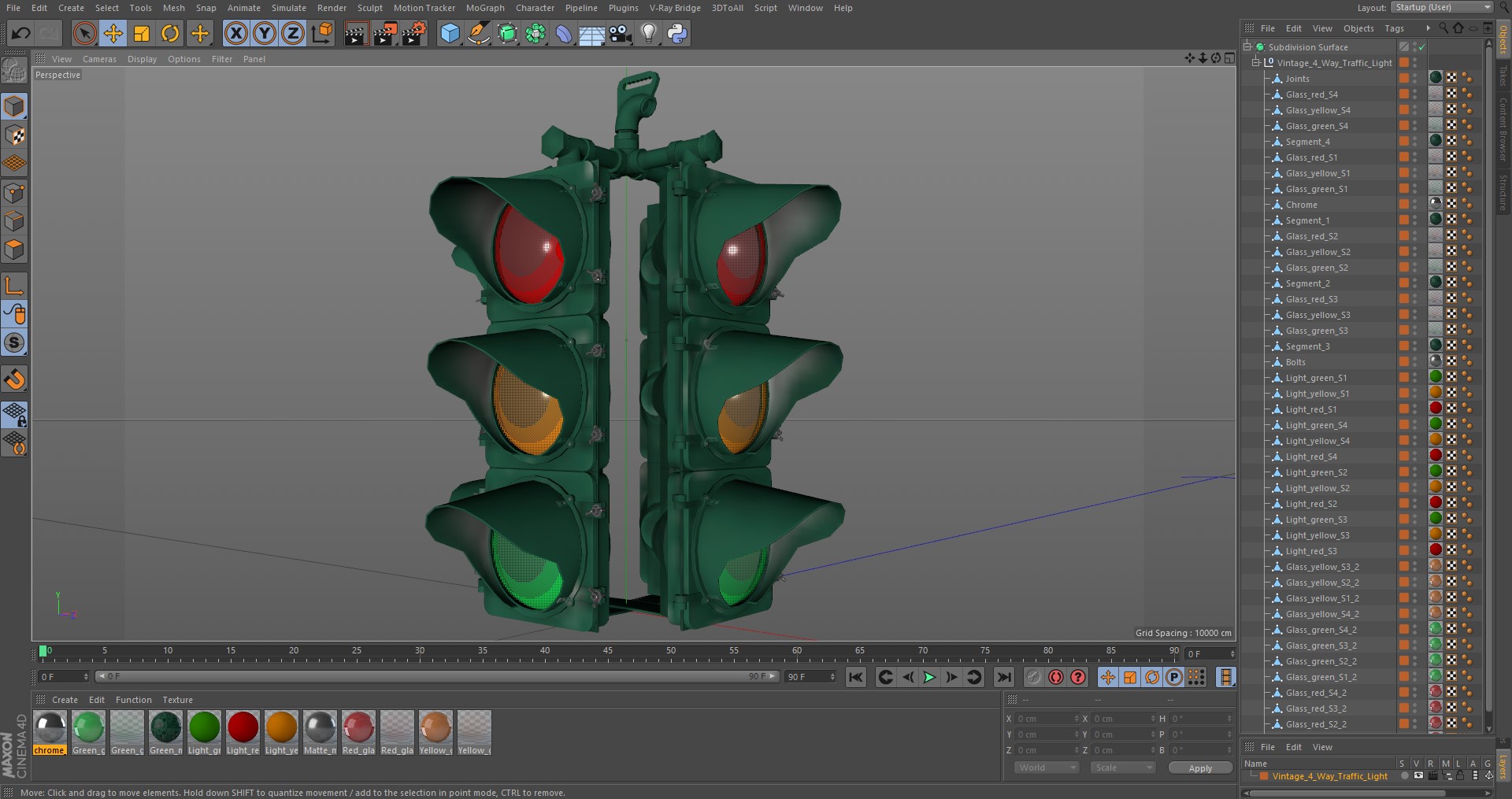Toggle X axis lock
Image resolution: width=1512 pixels, height=799 pixels.
235,33
